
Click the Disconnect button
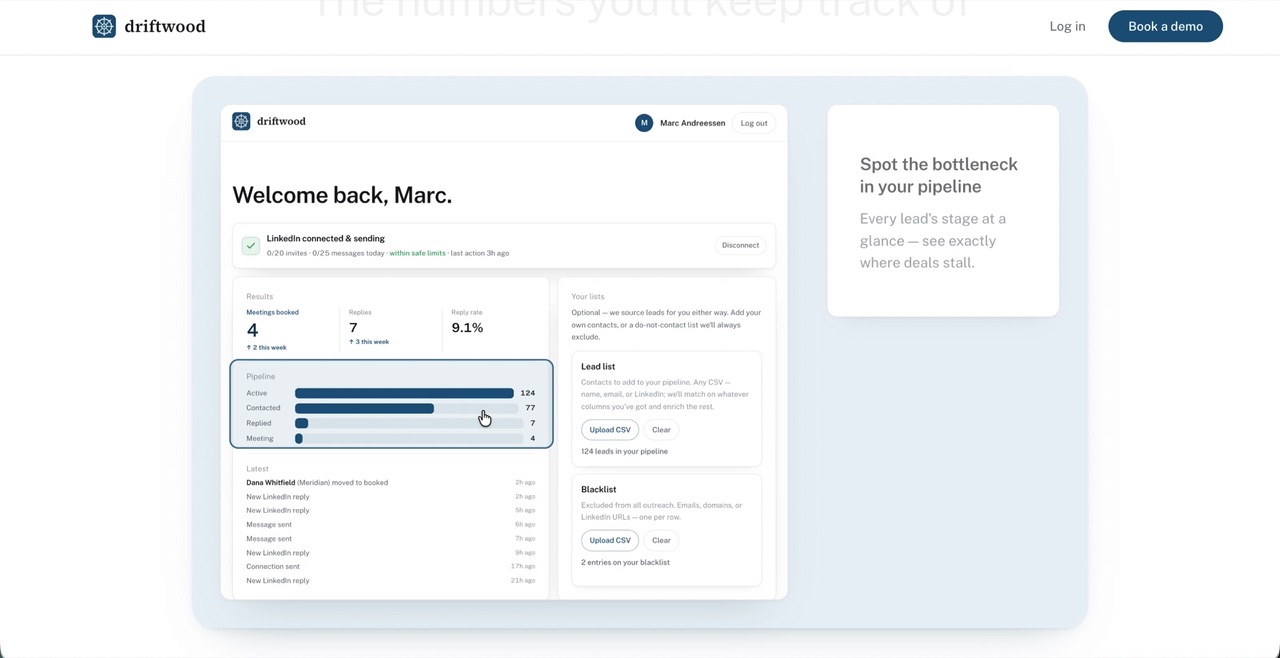[x=740, y=245]
